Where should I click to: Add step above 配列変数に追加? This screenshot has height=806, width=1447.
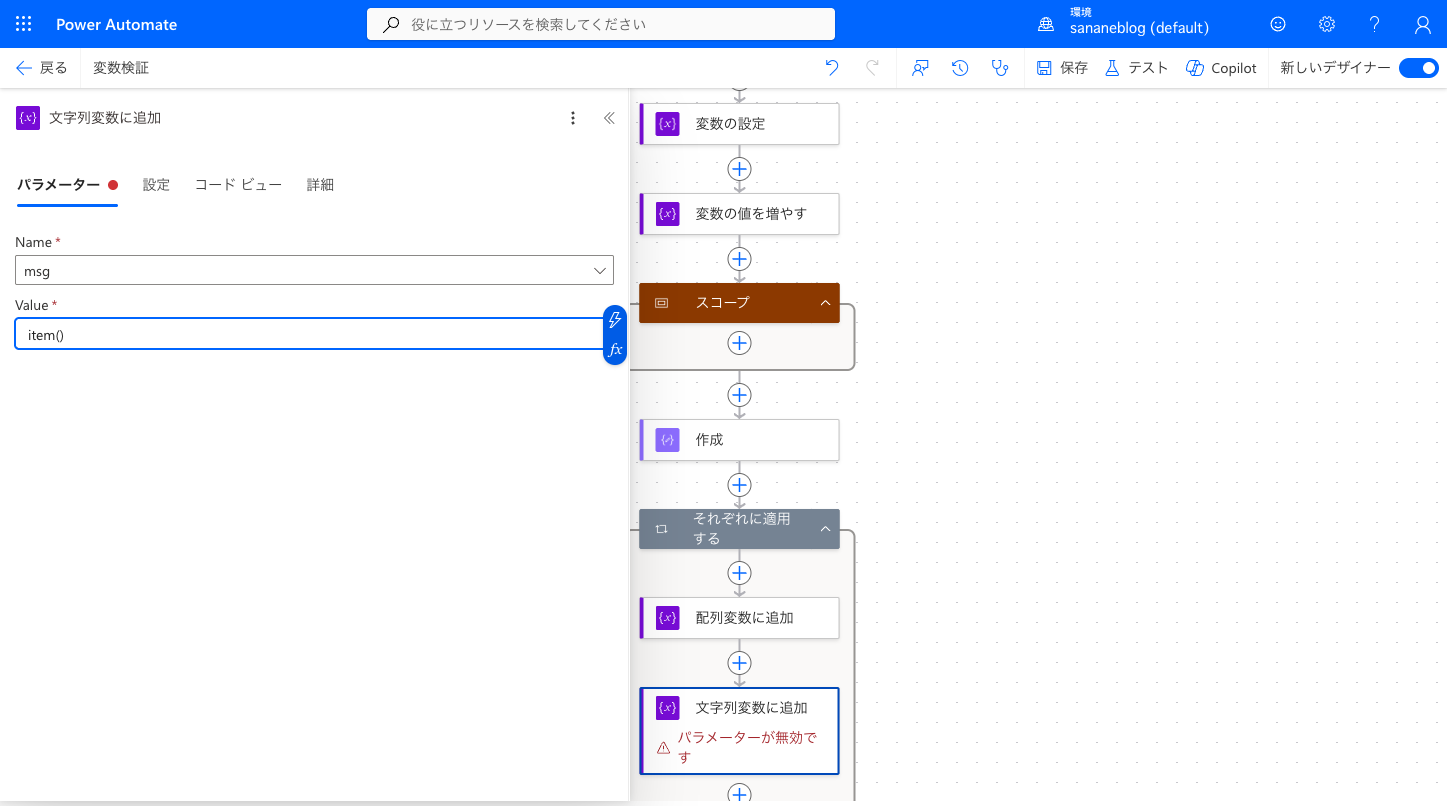tap(739, 573)
